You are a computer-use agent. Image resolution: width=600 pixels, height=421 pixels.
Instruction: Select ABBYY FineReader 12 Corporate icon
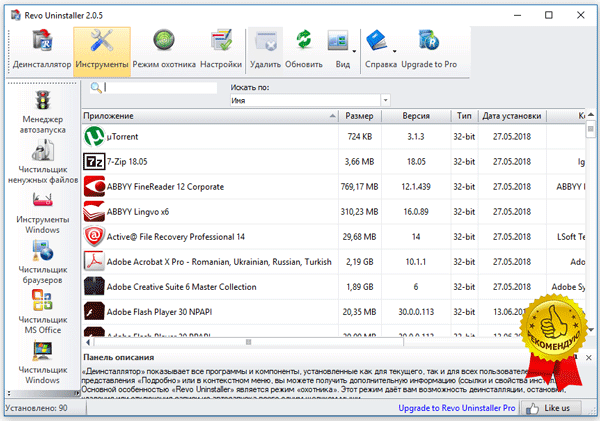(94, 187)
